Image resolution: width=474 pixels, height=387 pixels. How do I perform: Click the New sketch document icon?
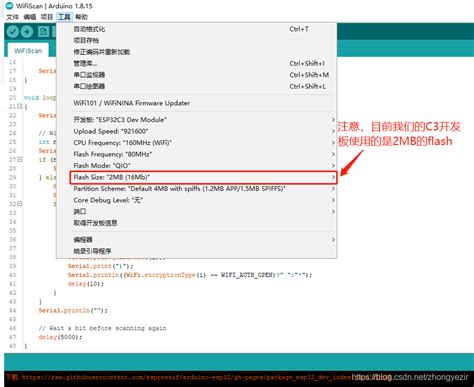(x=43, y=32)
